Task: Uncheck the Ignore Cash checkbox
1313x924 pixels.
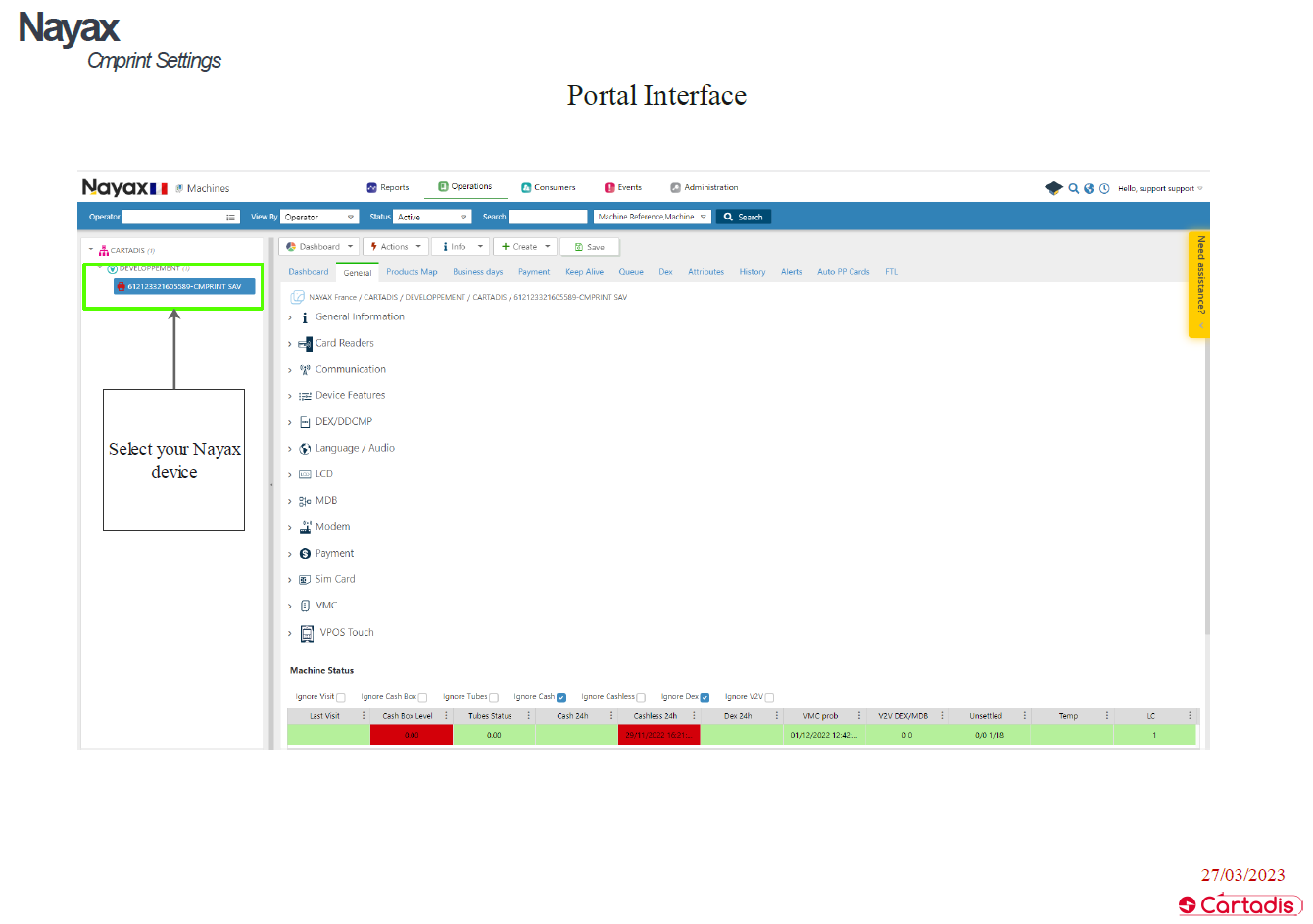Action: (x=561, y=698)
